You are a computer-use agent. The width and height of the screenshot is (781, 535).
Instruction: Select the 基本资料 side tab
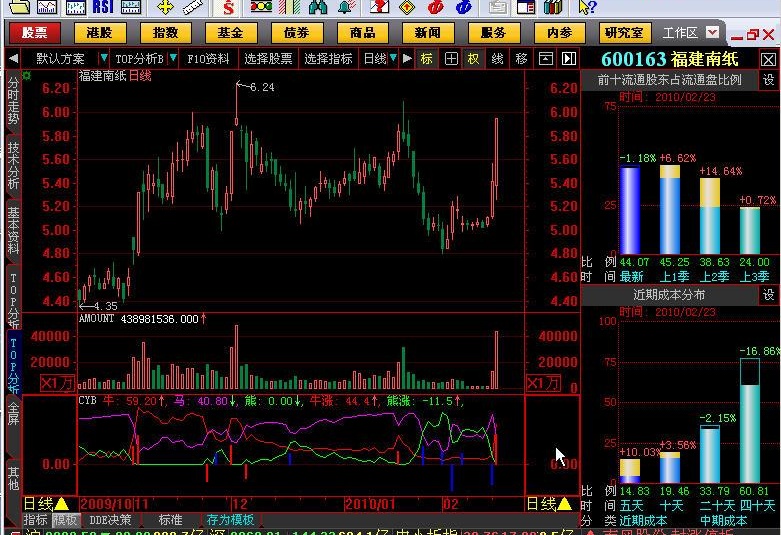click(x=13, y=231)
